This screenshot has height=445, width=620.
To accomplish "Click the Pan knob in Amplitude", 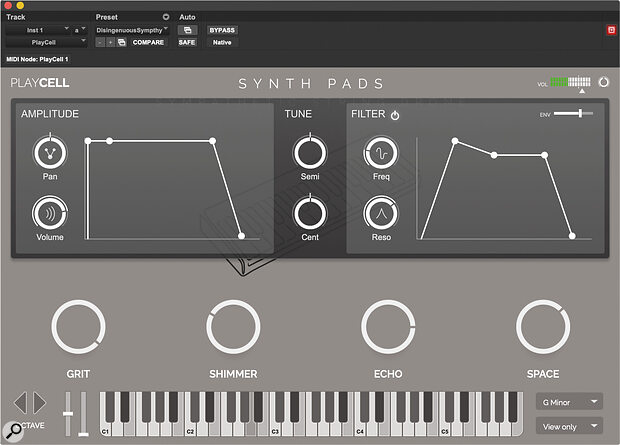I will click(x=50, y=153).
